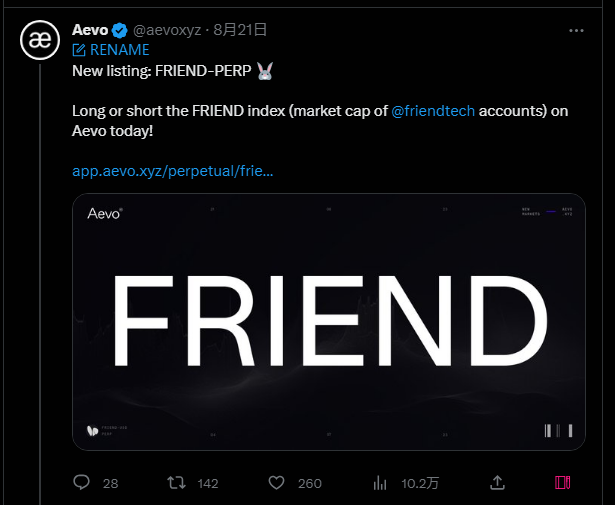615x505 pixels.
Task: Open the app.aevo.xyz/perpetual link
Action: point(173,171)
